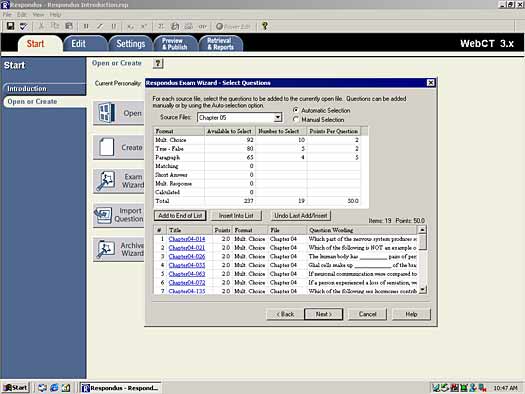Click Internet Explorer quick launch icon
The image size is (525, 394).
point(54,388)
